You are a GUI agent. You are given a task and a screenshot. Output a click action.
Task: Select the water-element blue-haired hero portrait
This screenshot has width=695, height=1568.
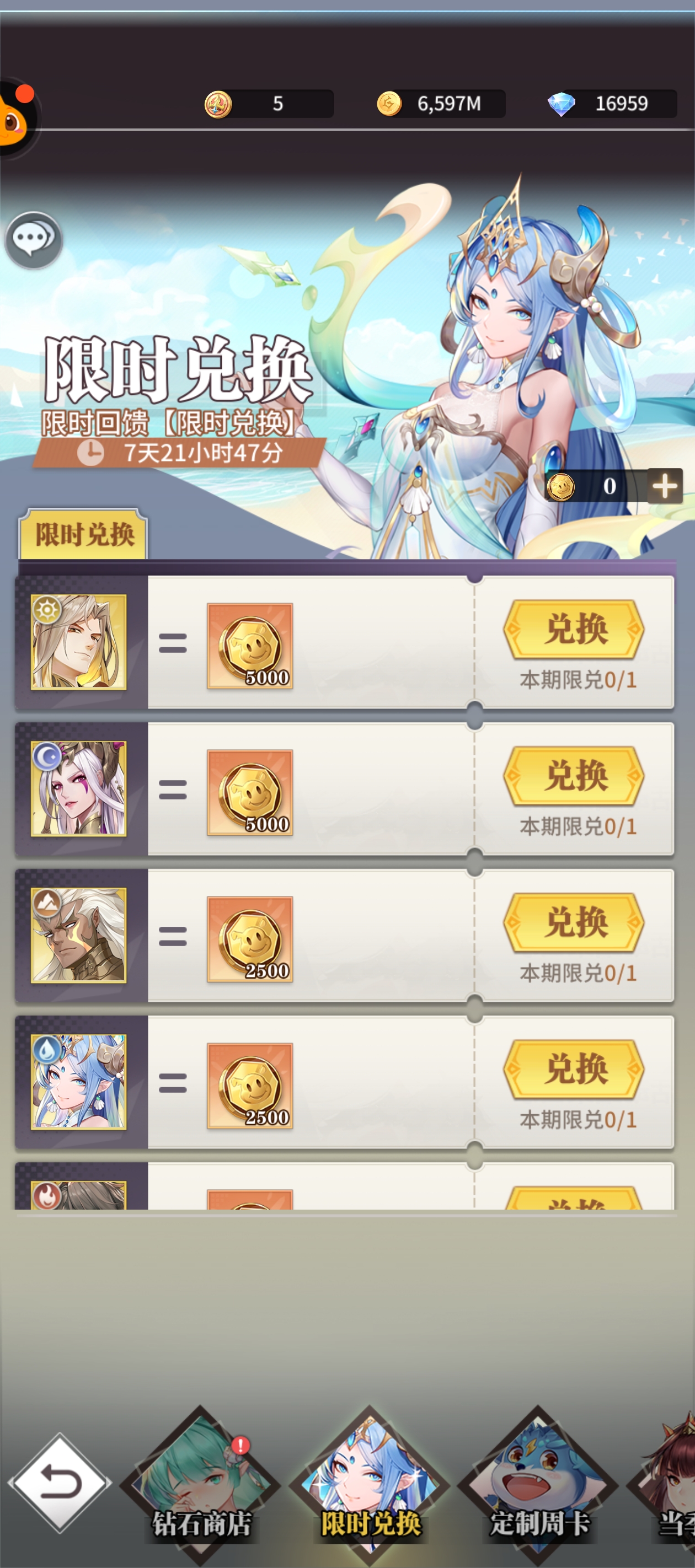click(78, 1082)
